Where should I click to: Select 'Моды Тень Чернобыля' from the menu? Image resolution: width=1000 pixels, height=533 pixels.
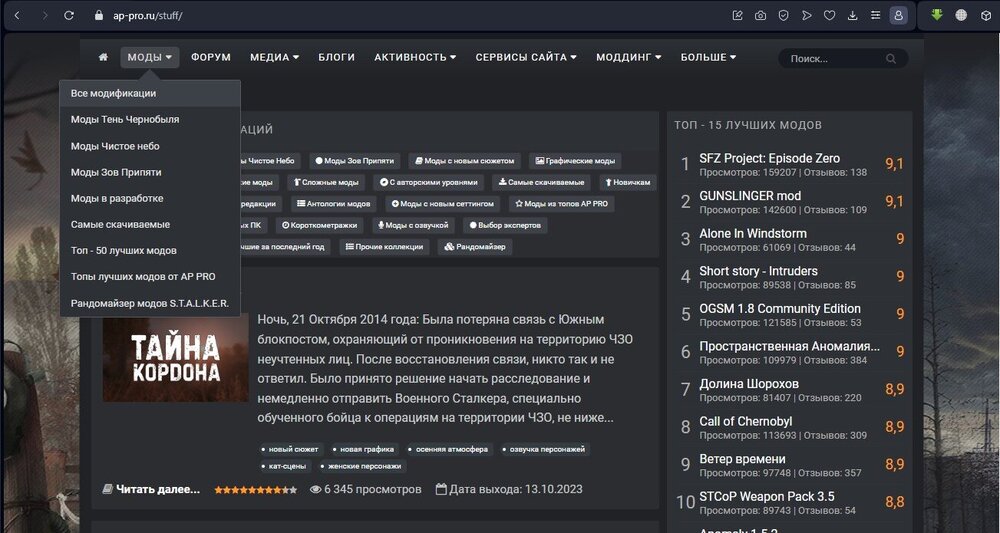pyautogui.click(x=125, y=119)
